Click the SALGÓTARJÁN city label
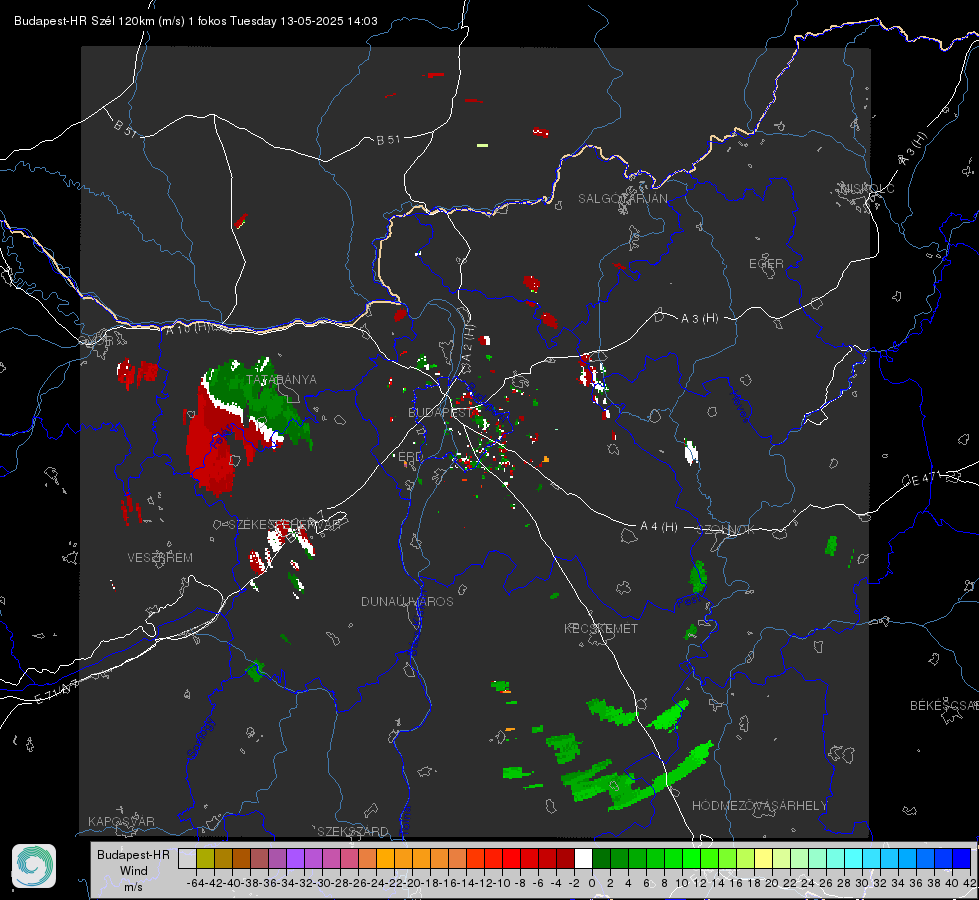Image resolution: width=979 pixels, height=900 pixels. pyautogui.click(x=622, y=199)
